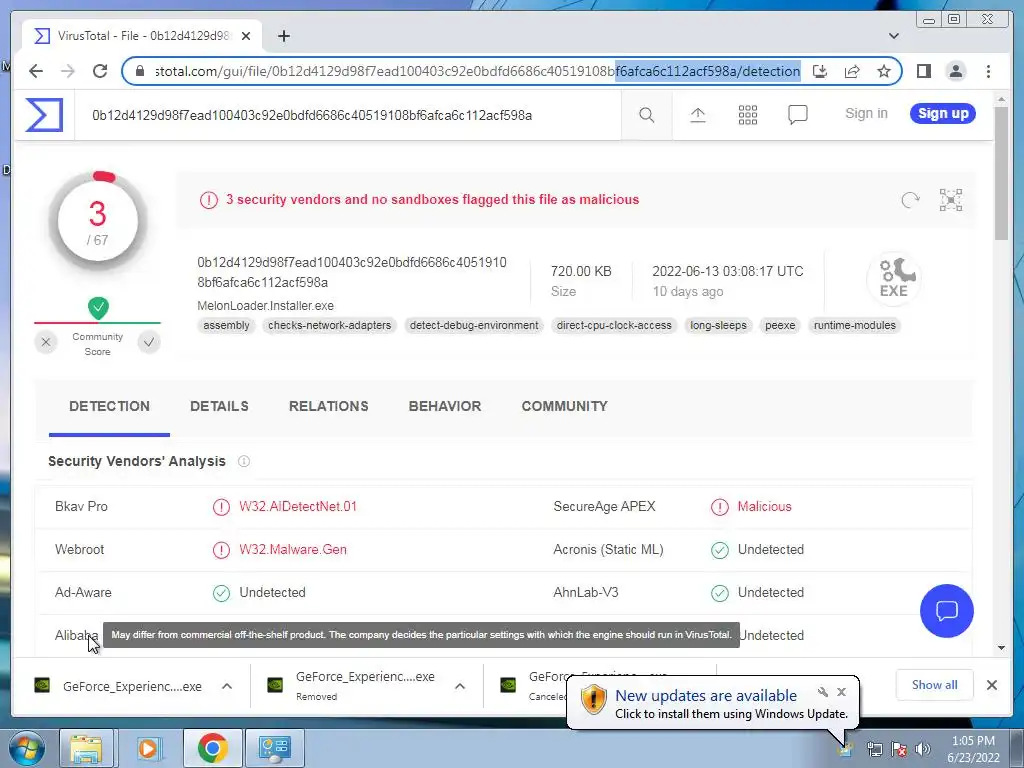Open Windows Explorer from the taskbar
The width and height of the screenshot is (1024, 768).
[x=86, y=748]
